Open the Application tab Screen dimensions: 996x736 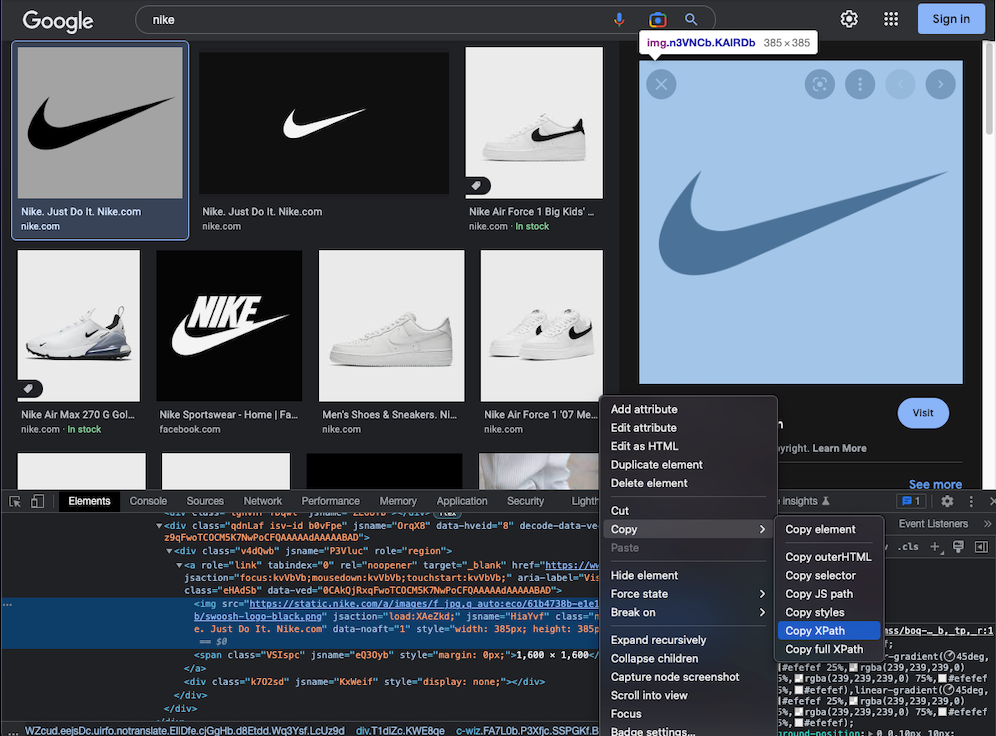tap(462, 501)
